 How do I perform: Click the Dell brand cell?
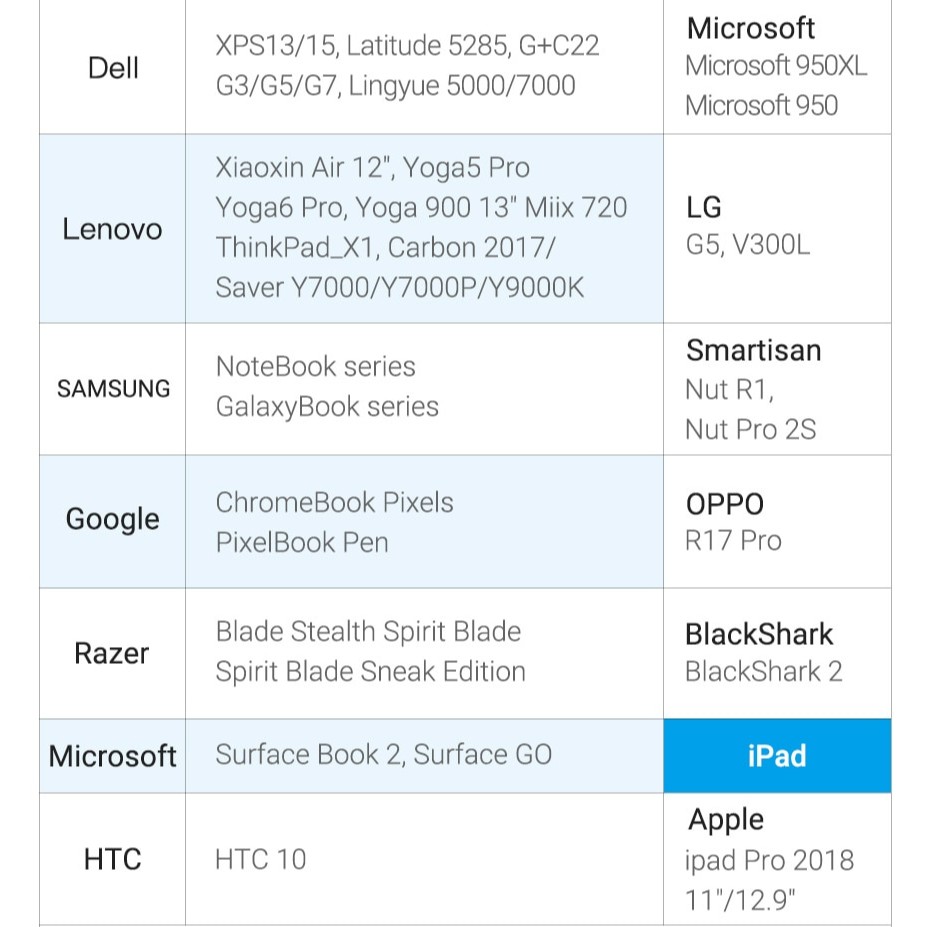112,68
